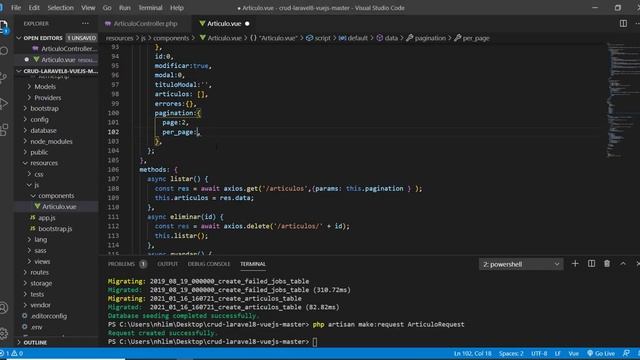Expand the Outline section
This screenshot has height=360, width=640.
coord(19,342)
